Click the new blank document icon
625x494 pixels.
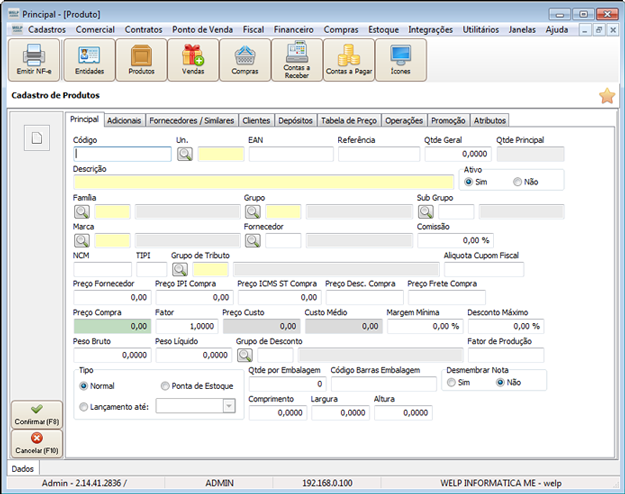click(37, 138)
